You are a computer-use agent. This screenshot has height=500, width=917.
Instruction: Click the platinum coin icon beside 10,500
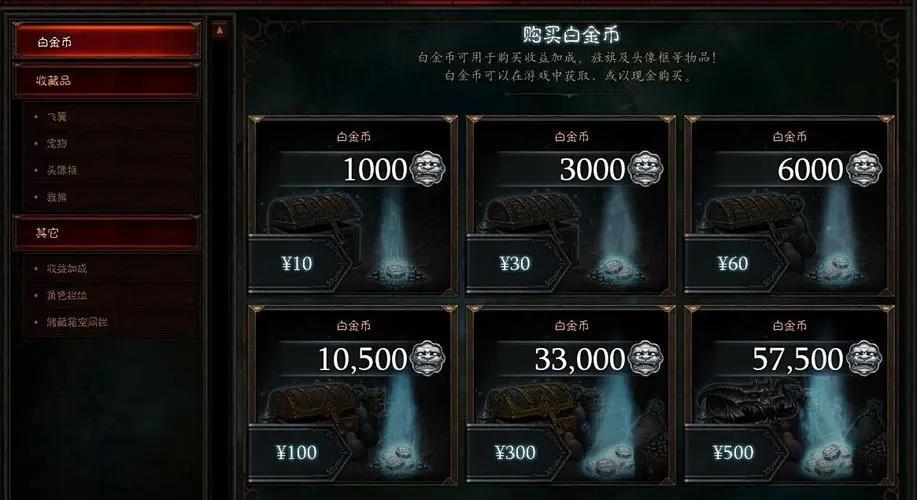428,358
